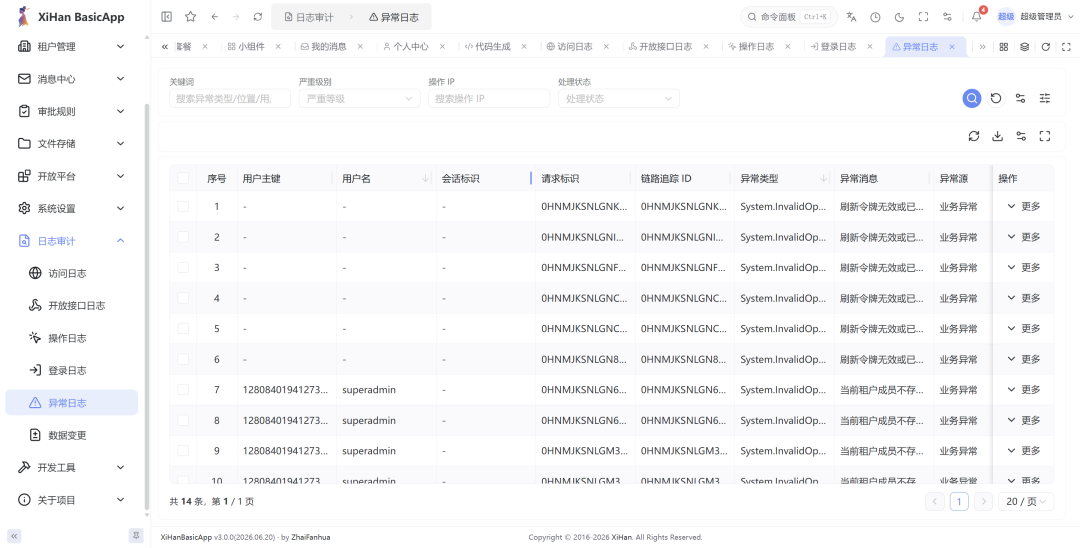Screen dimensions: 1080x548
Task: Maximize table with fullscreen icon
Action: click(x=1045, y=136)
